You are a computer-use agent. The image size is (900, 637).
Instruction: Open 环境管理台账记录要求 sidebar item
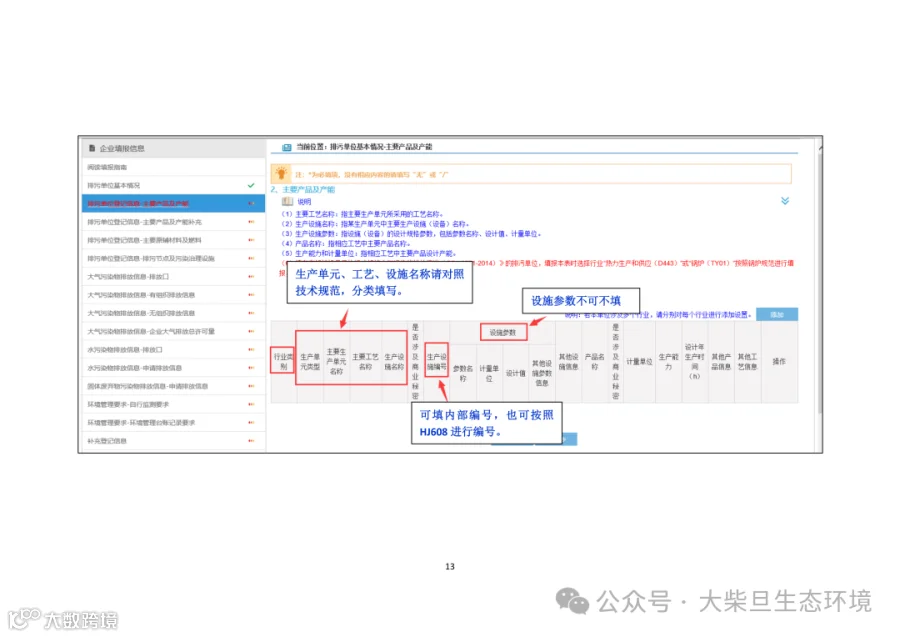(174, 422)
